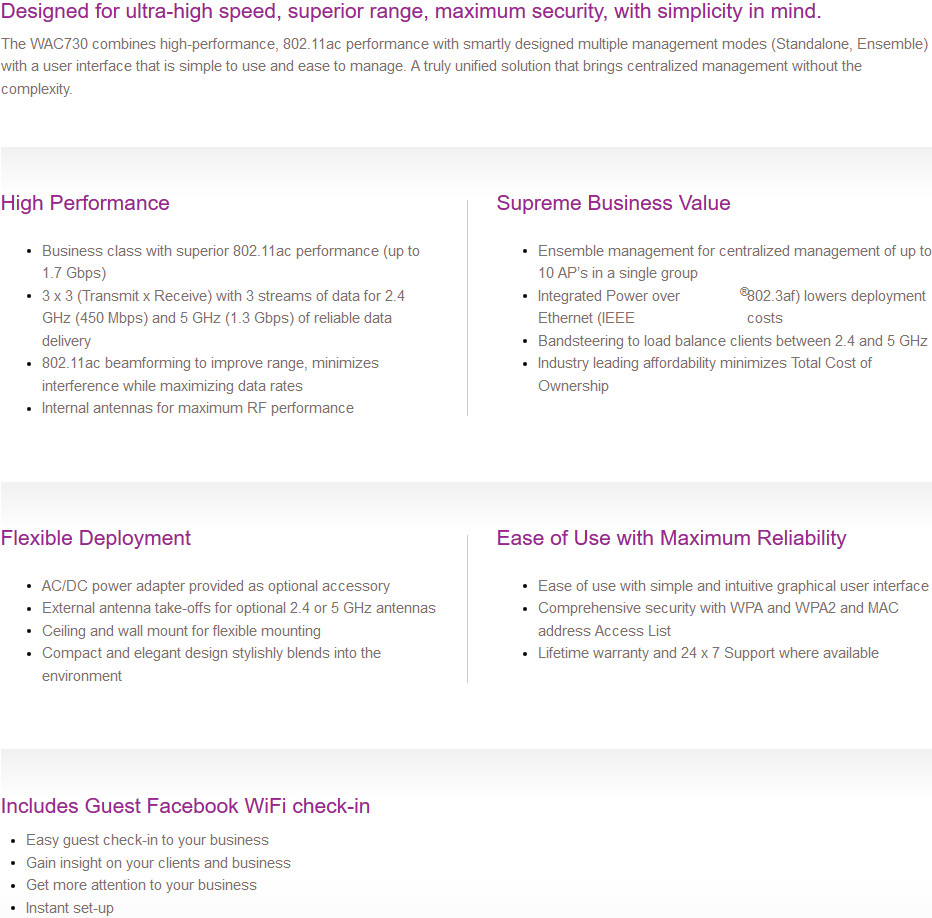Click the 'Bandsteering to load balance' bullet
The image size is (932, 918).
[732, 341]
